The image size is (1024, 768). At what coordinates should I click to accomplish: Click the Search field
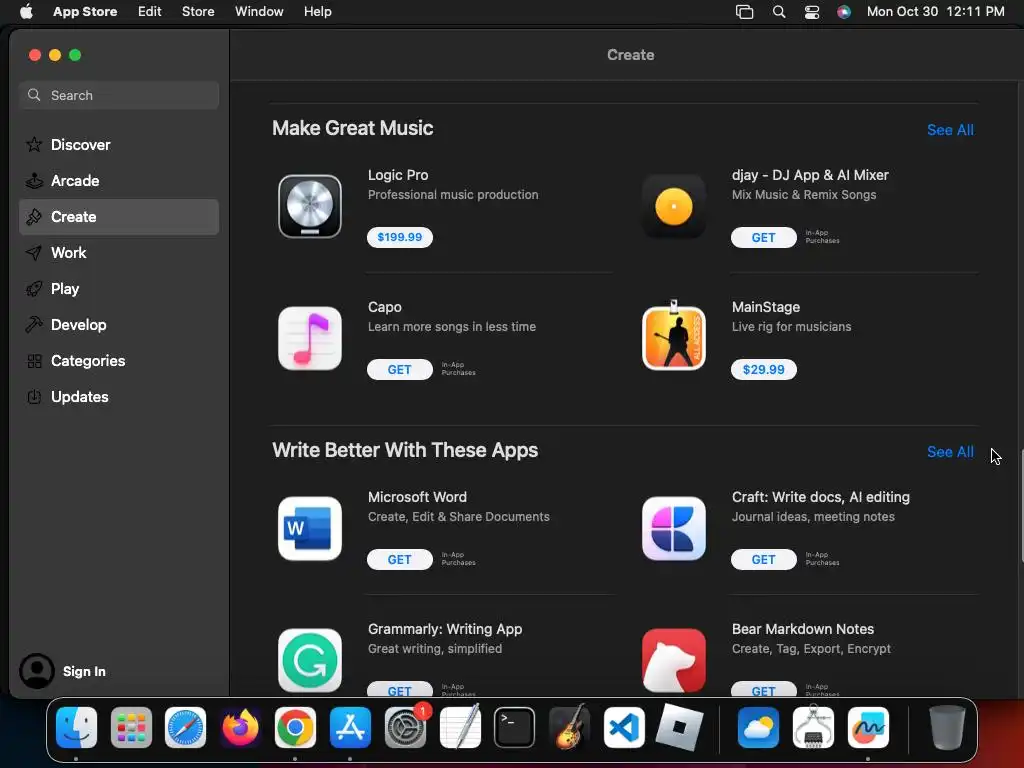tap(119, 95)
